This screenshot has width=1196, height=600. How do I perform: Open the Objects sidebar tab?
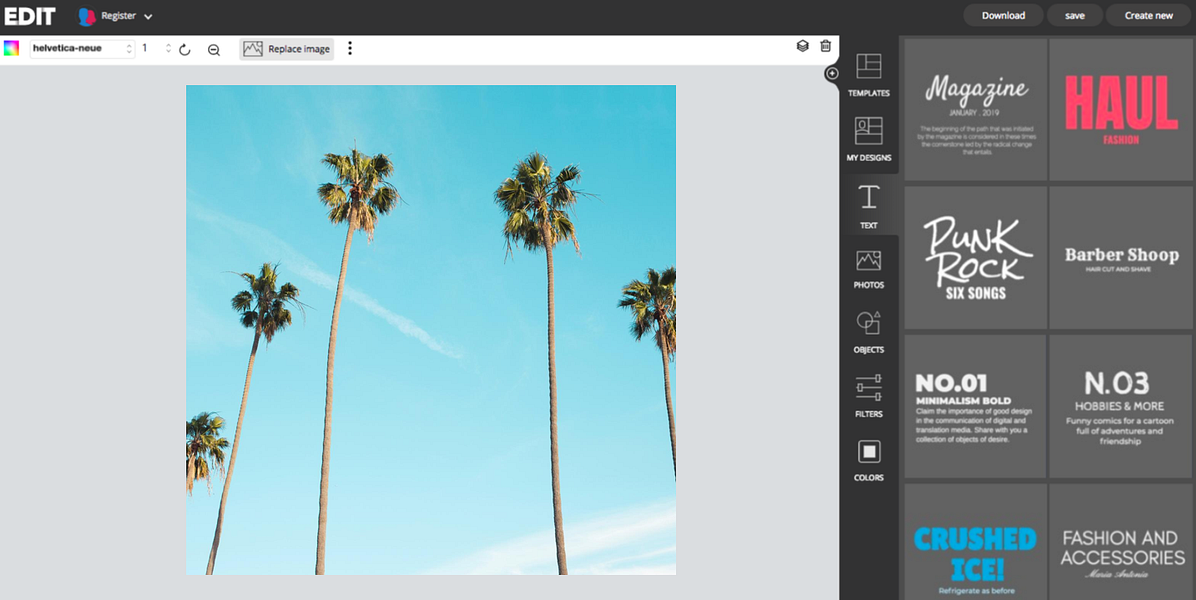pyautogui.click(x=869, y=332)
